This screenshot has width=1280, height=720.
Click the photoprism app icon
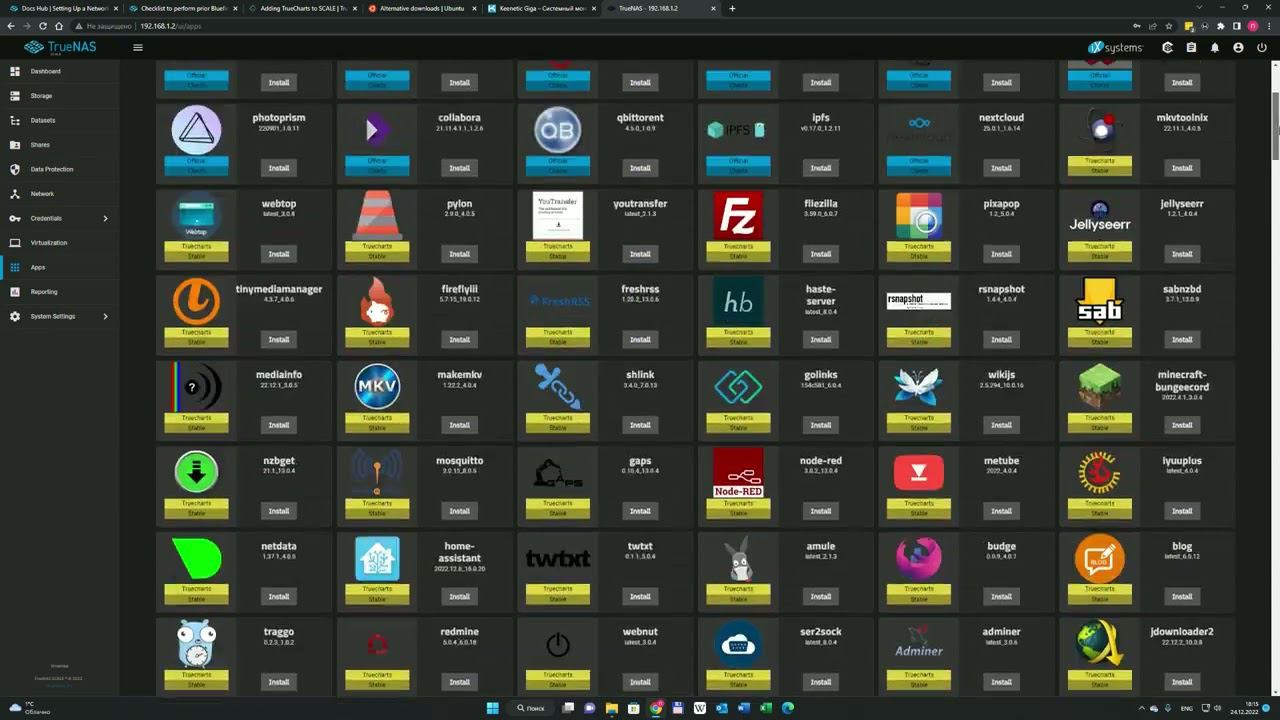coord(196,129)
